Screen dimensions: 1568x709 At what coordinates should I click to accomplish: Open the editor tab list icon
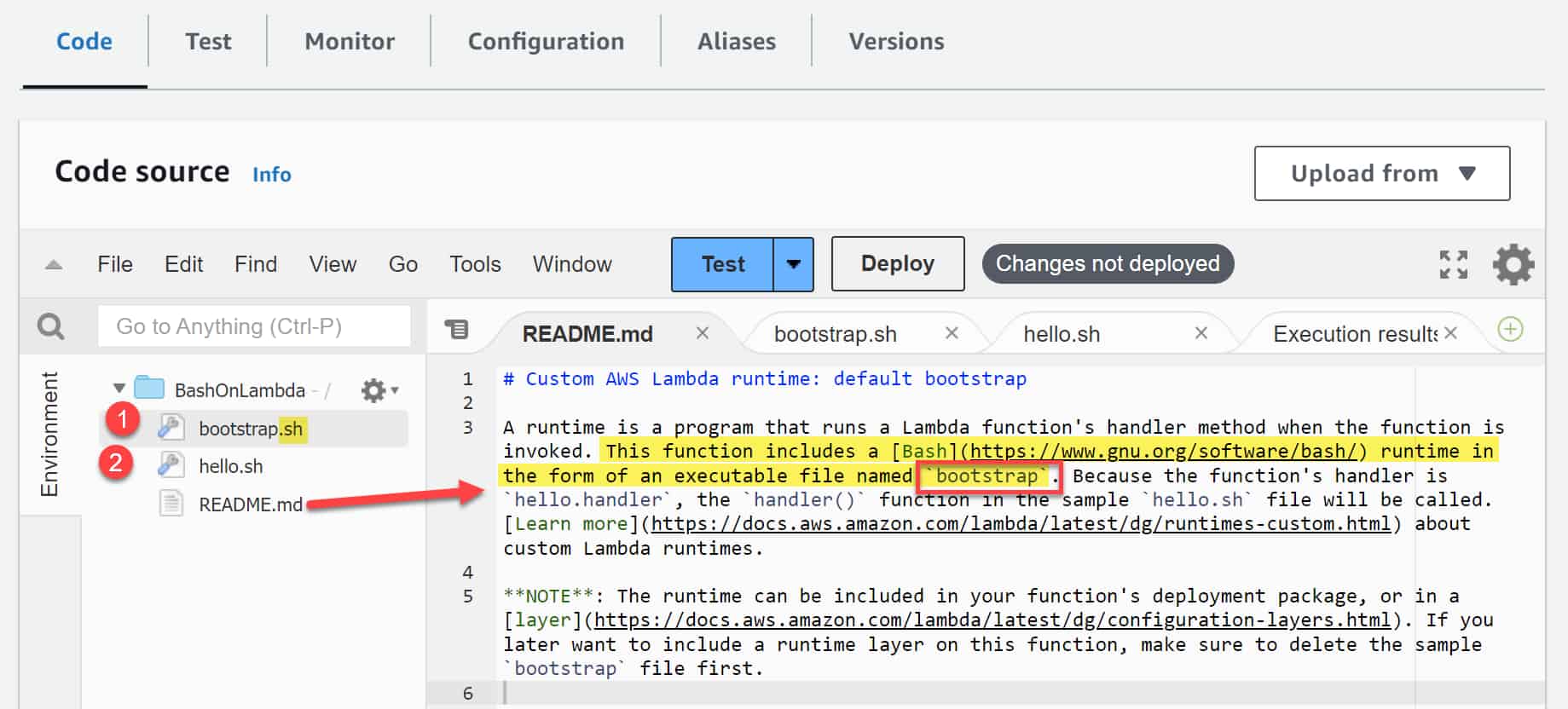tap(457, 329)
